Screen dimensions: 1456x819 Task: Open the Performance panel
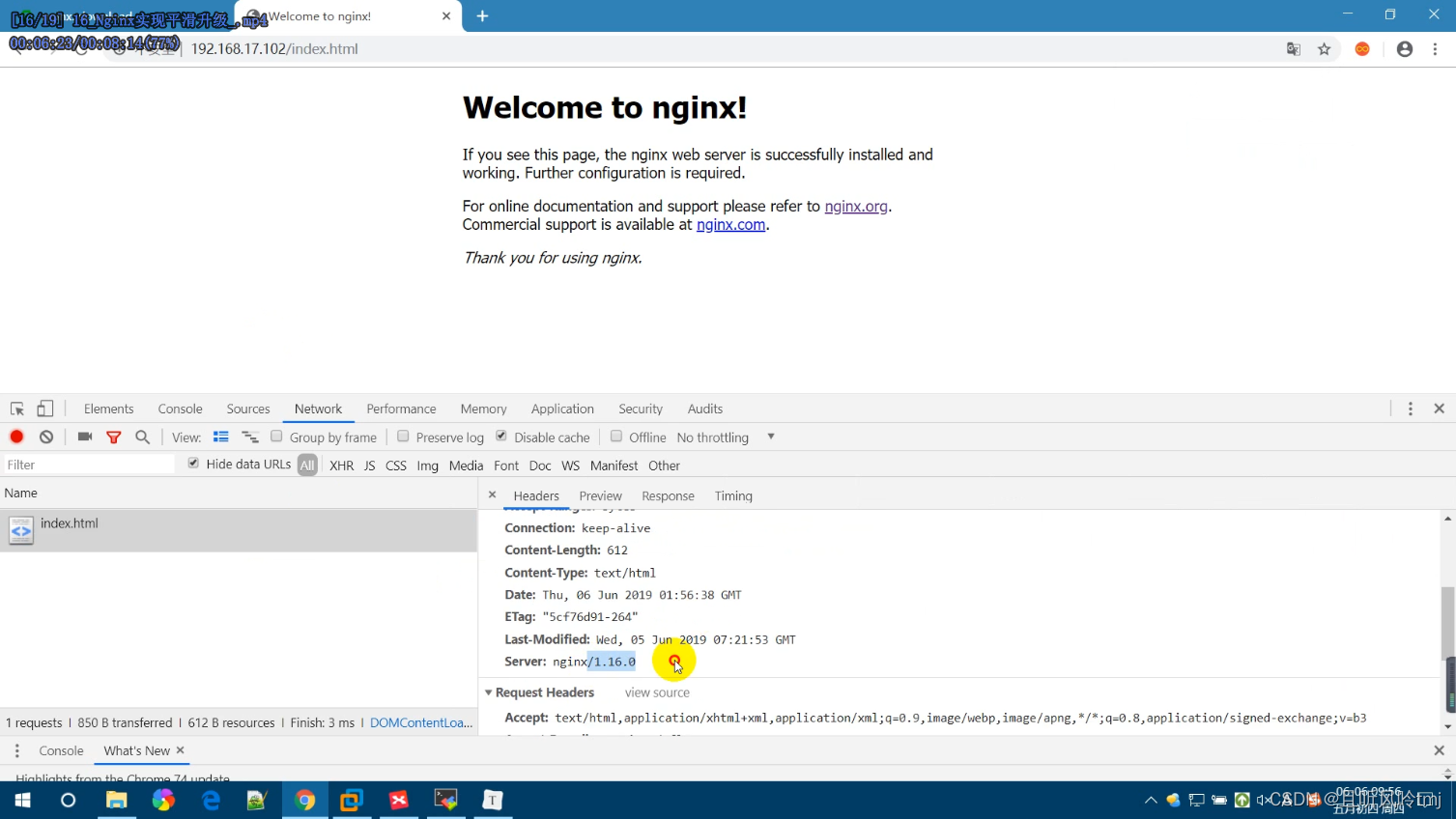401,409
